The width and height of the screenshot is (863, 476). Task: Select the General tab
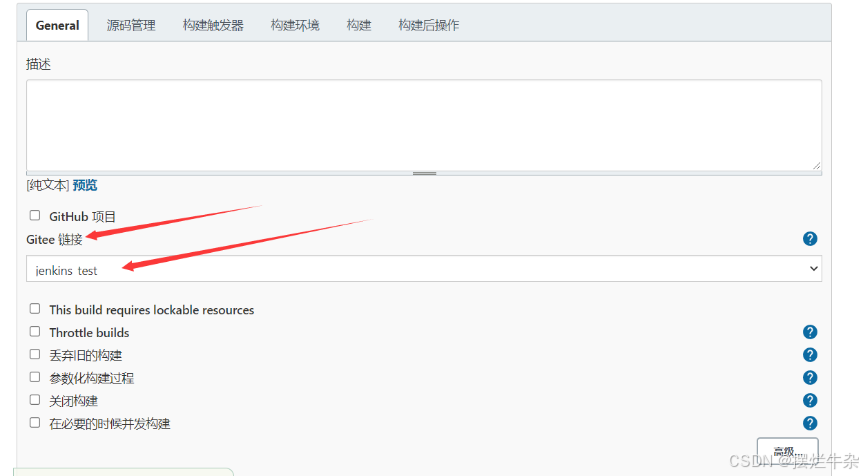point(57,25)
